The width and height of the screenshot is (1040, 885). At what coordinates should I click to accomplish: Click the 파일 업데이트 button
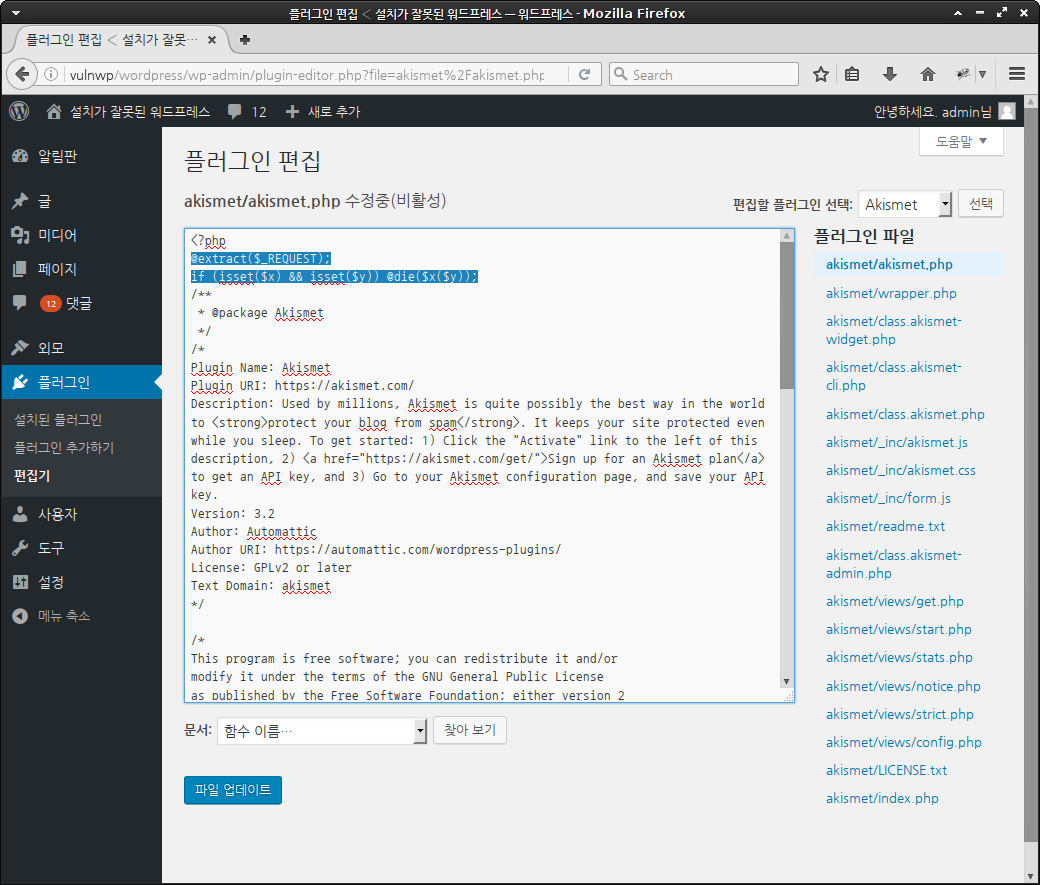(x=233, y=790)
